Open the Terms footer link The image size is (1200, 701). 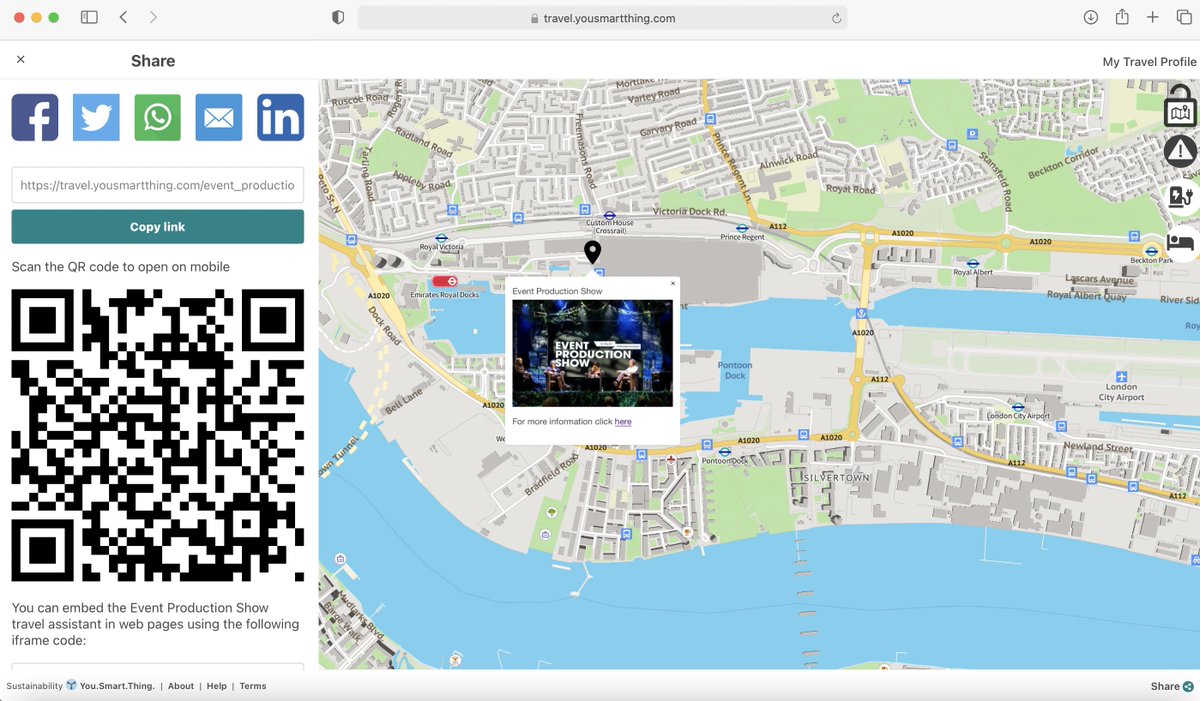click(253, 686)
